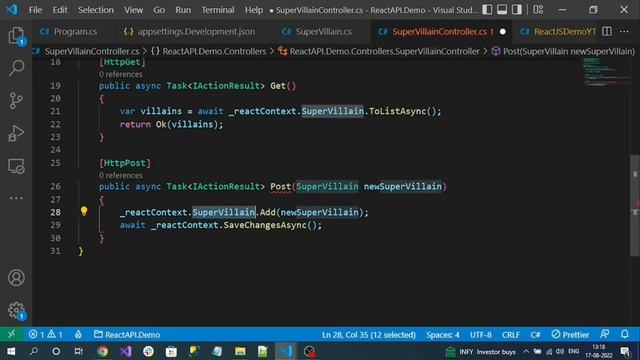Click the editor vertical scrollbar
Image resolution: width=640 pixels, height=360 pixels.
coord(635,205)
